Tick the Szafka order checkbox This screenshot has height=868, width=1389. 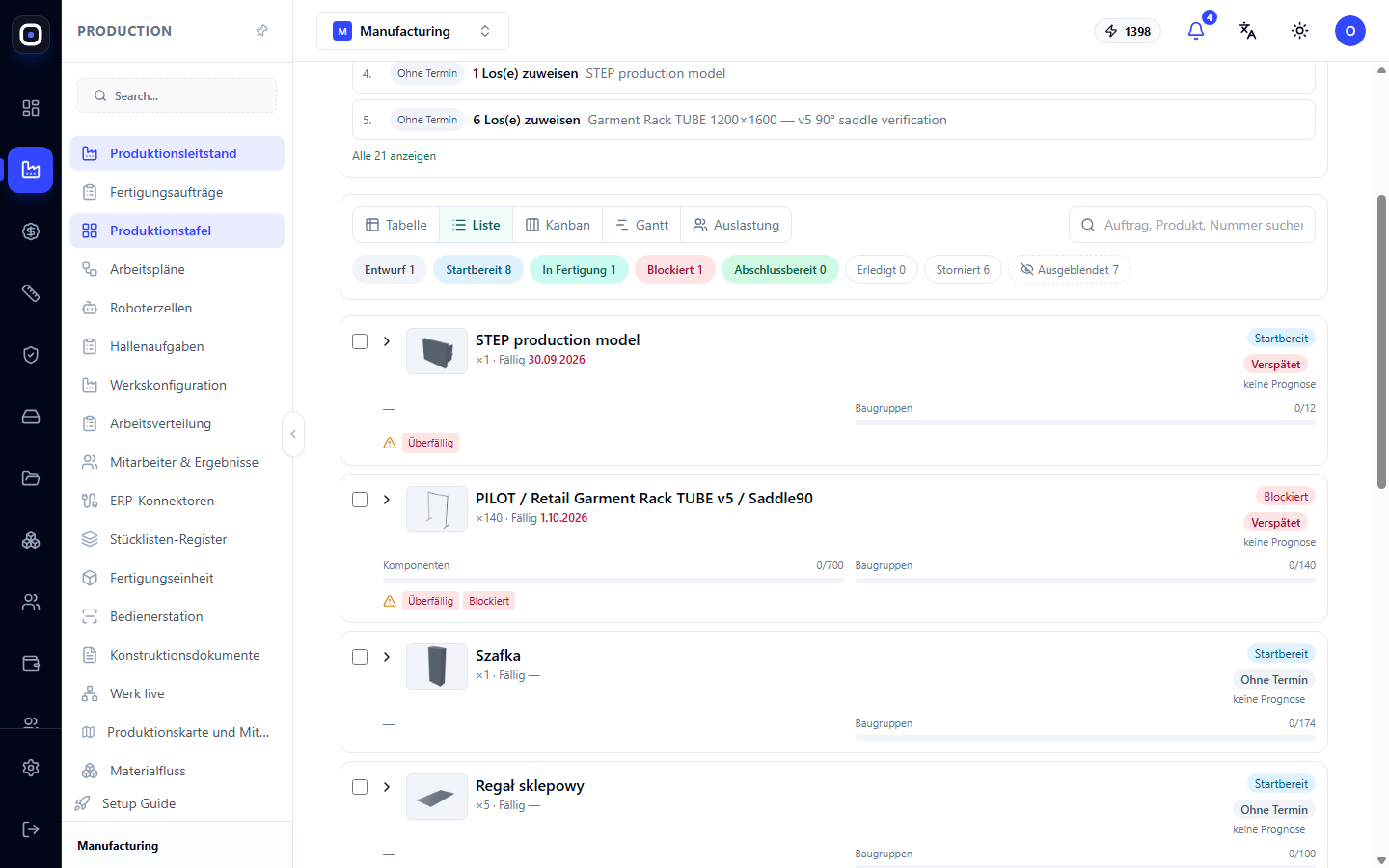coord(360,657)
